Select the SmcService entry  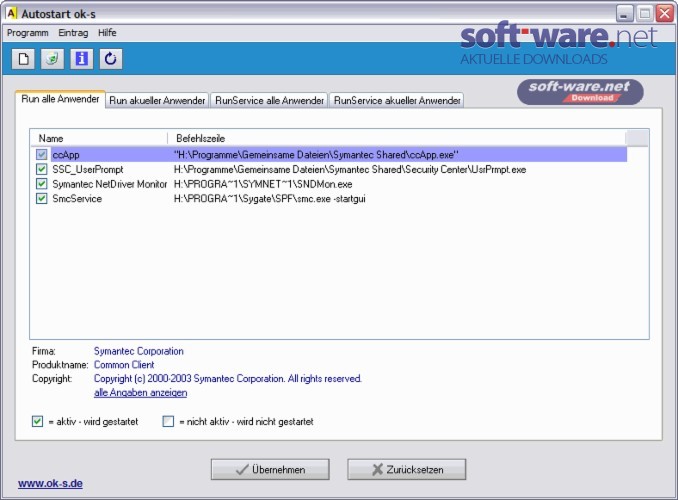[x=77, y=199]
